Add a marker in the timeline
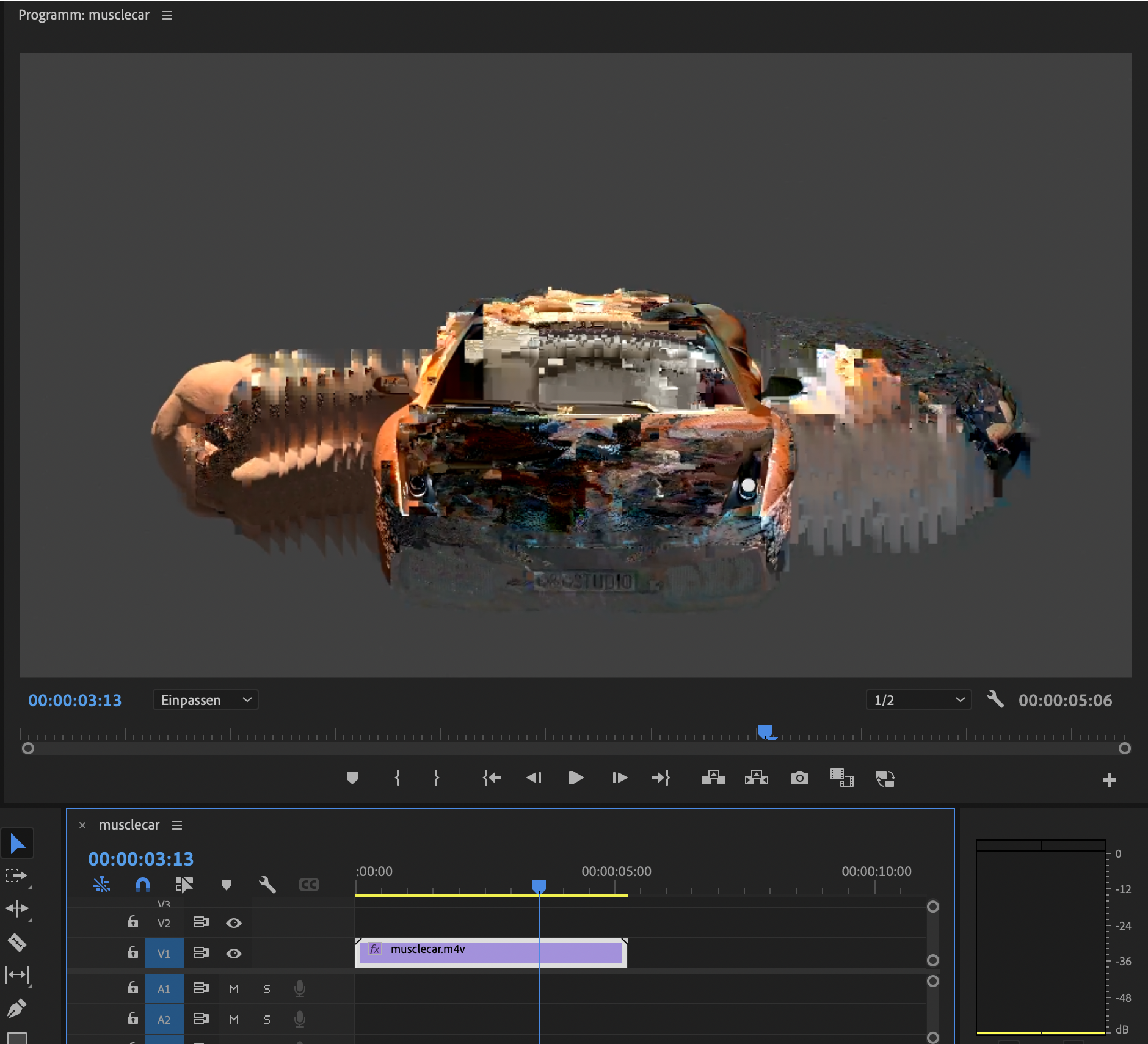 click(226, 885)
